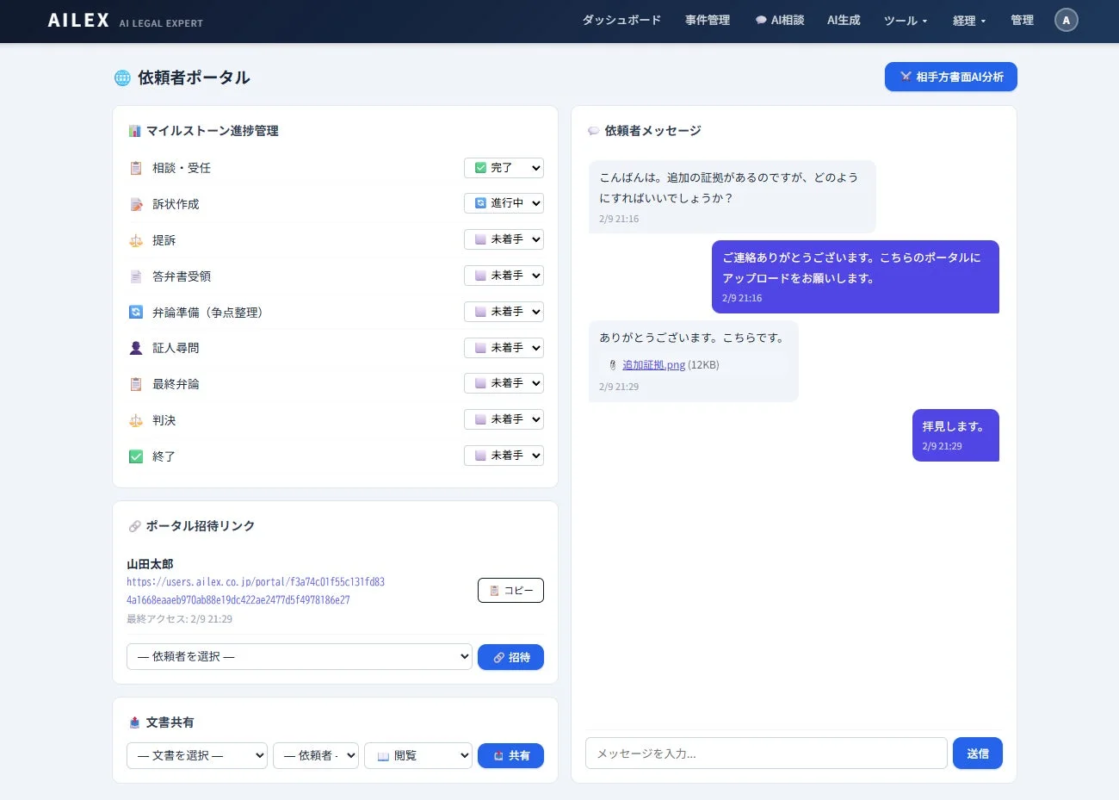The width and height of the screenshot is (1119, 800).
Task: Open the ツール menu in the navigation bar
Action: coord(903,20)
